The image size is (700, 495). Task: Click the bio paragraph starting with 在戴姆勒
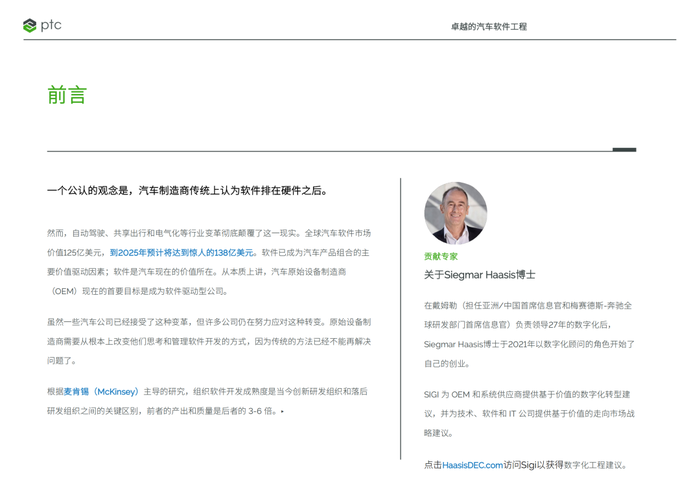[529, 334]
